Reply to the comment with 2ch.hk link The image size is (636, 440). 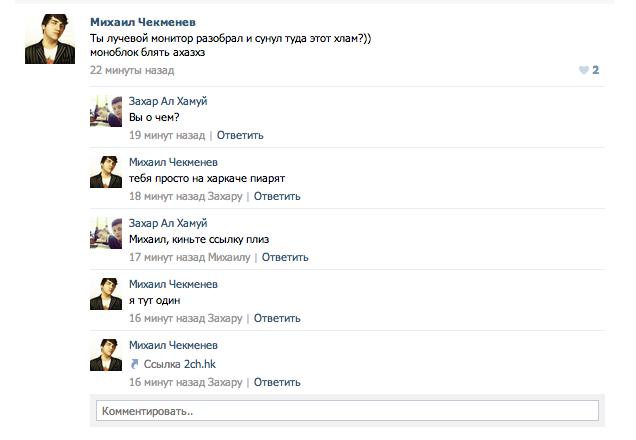click(x=277, y=382)
